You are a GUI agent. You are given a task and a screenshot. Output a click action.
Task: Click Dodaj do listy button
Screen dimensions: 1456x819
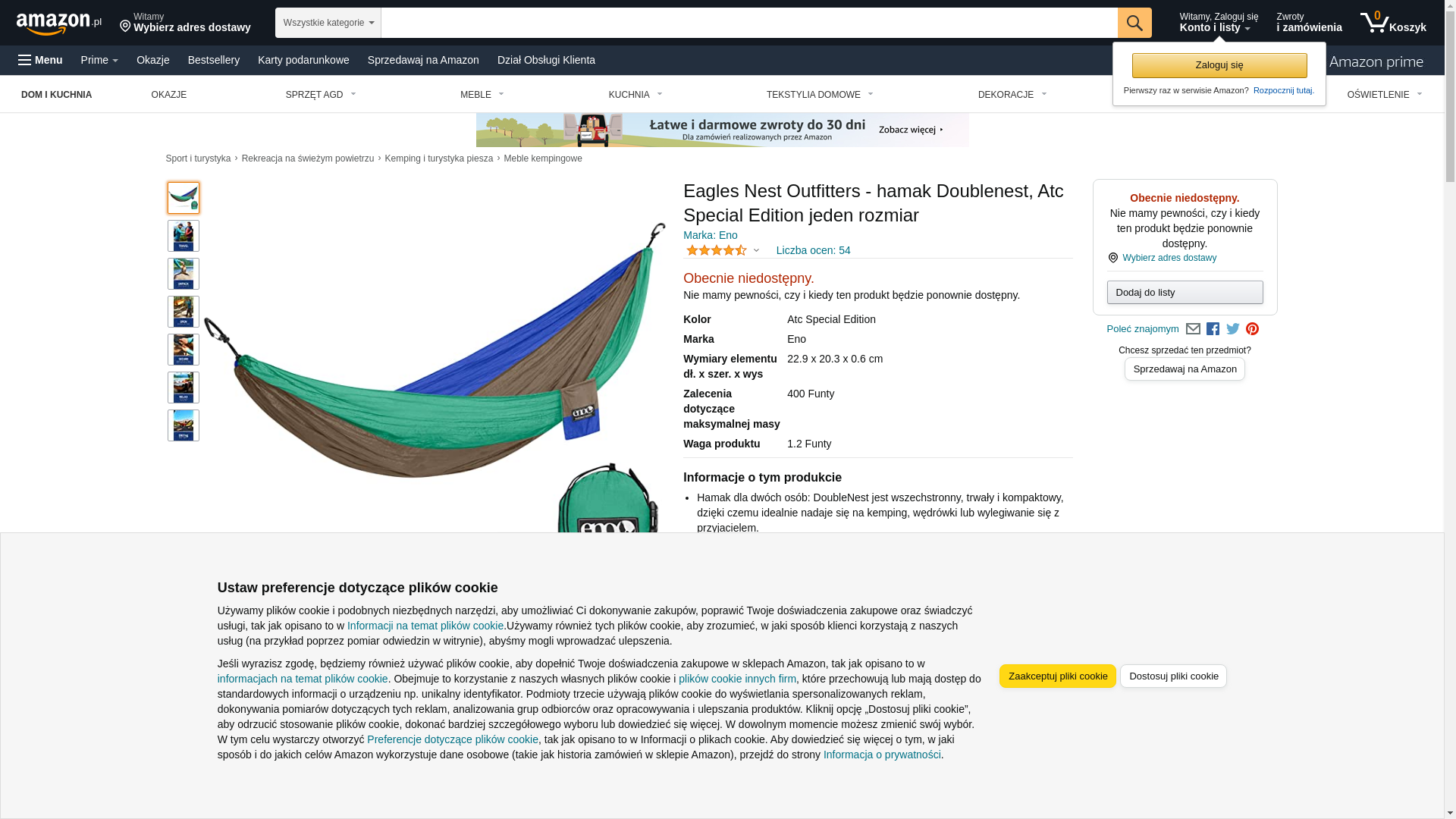point(1185,293)
